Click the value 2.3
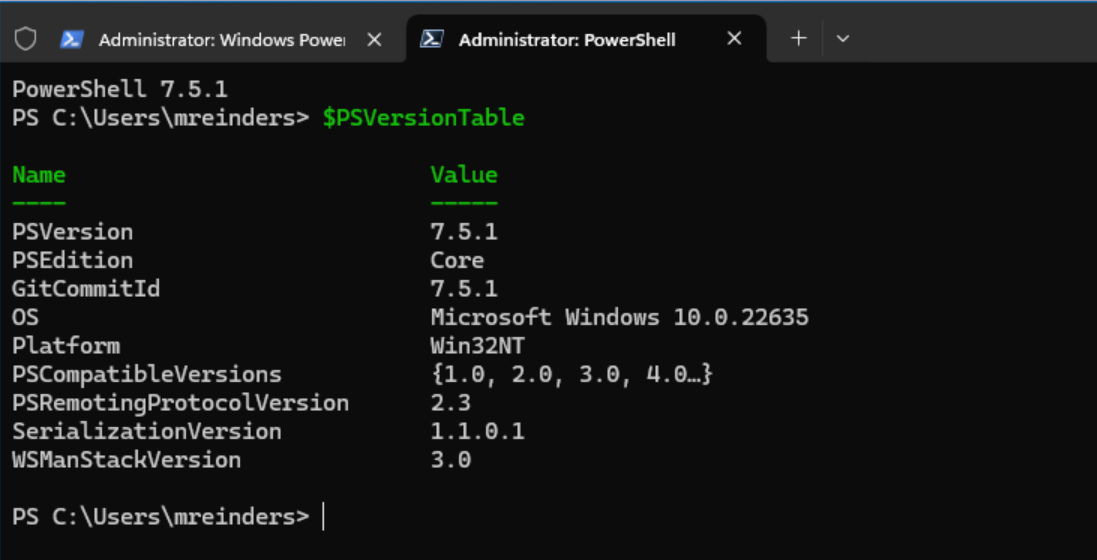 tap(451, 403)
